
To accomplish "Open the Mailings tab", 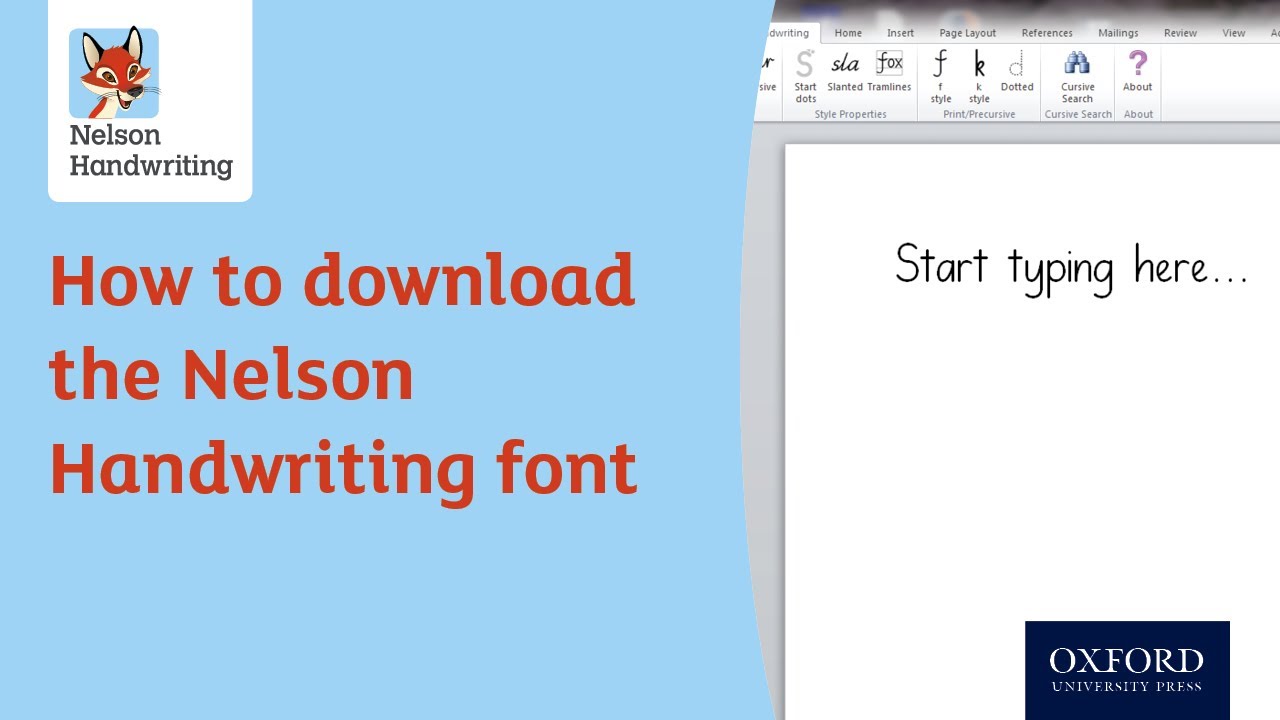I will [x=1118, y=33].
